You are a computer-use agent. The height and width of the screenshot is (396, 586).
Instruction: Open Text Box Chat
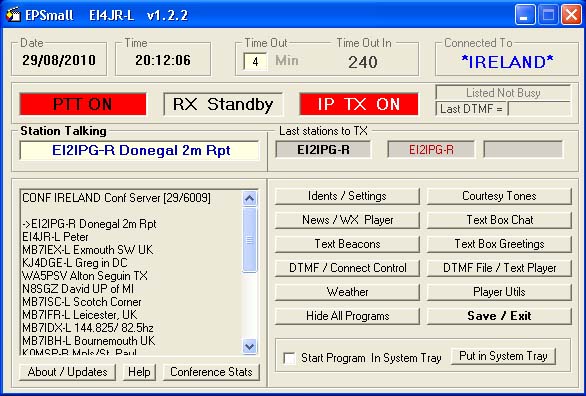point(499,220)
